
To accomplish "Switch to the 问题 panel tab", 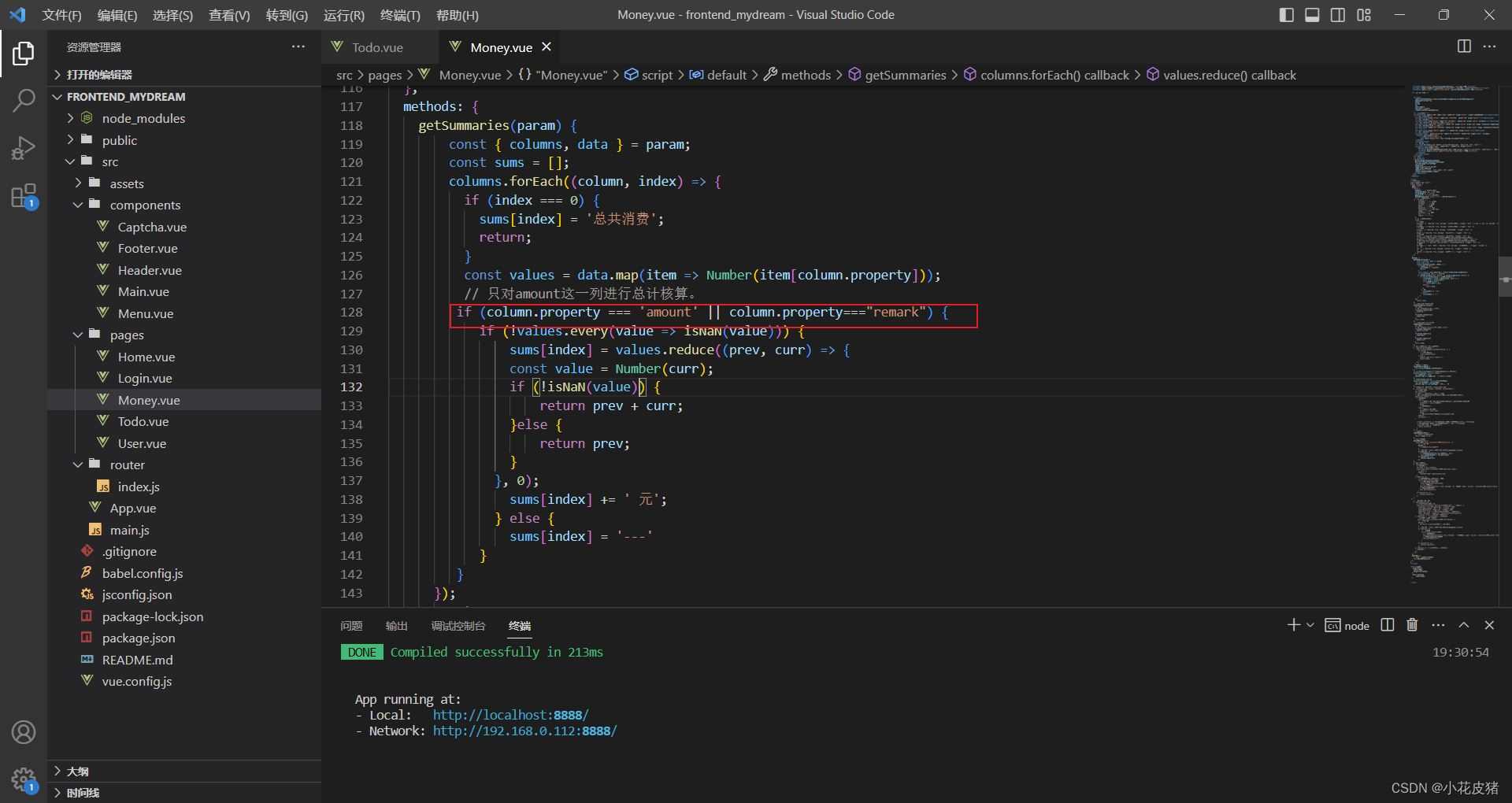I will 351,626.
